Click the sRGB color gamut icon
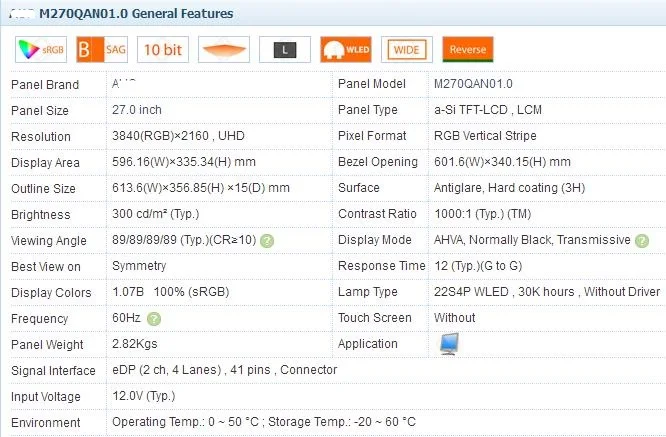Image resolution: width=666 pixels, height=437 pixels. pos(40,49)
